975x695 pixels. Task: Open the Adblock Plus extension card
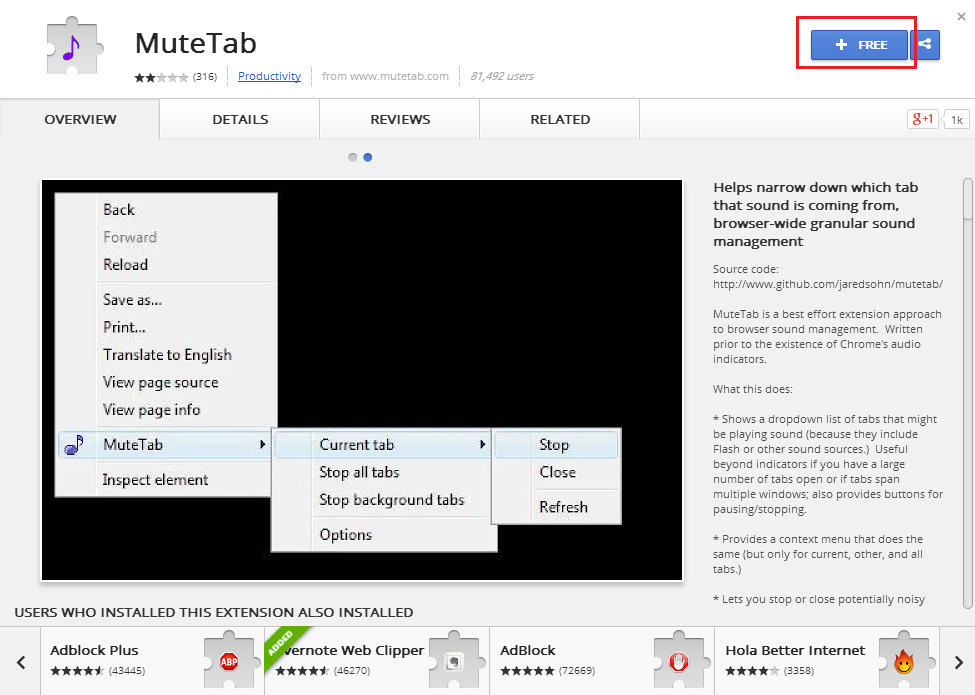[152, 661]
